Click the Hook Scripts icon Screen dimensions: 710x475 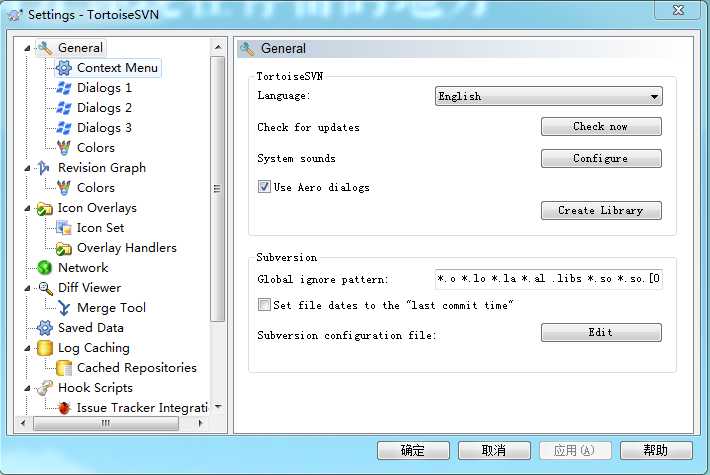tap(45, 388)
